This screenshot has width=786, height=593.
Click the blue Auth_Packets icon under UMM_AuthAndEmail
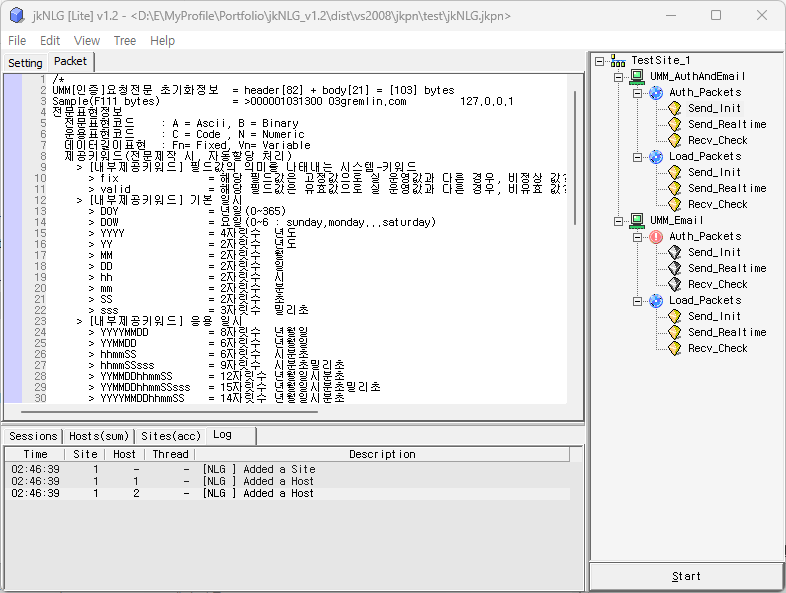pos(656,92)
